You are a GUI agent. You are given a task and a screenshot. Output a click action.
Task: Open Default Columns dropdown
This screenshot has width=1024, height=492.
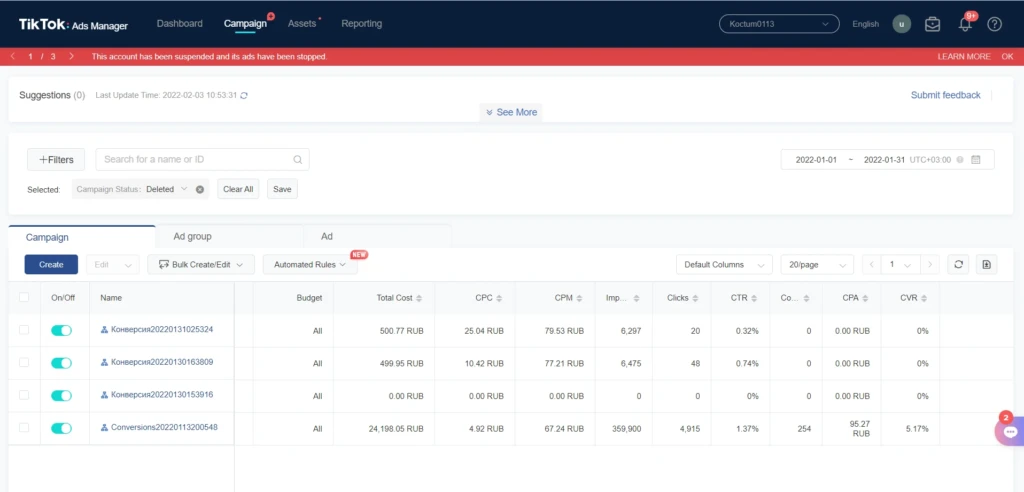click(x=724, y=265)
